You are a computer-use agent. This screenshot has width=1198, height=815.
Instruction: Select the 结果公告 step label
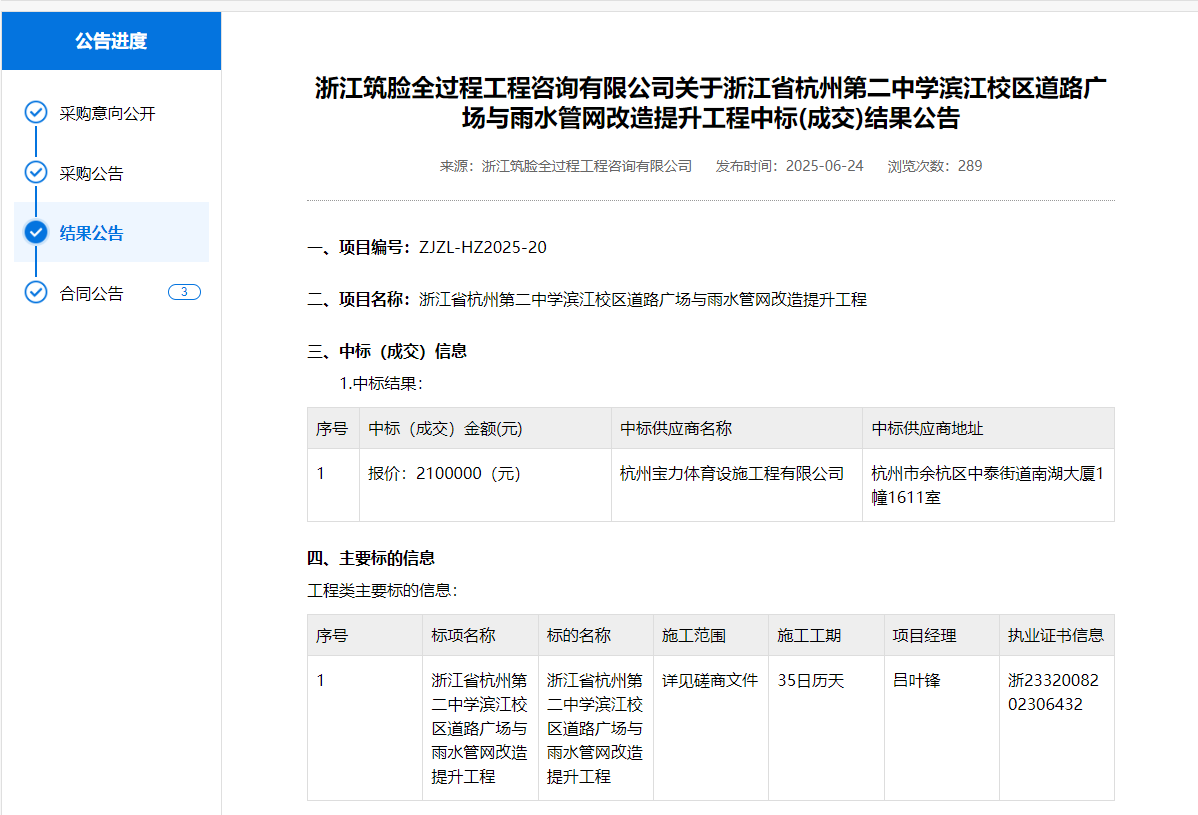click(91, 234)
